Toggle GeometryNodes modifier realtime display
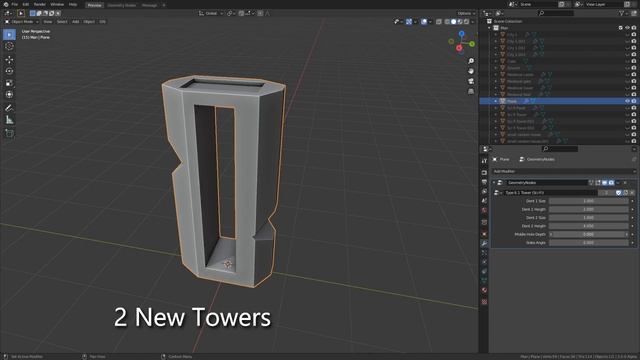 tap(604, 183)
